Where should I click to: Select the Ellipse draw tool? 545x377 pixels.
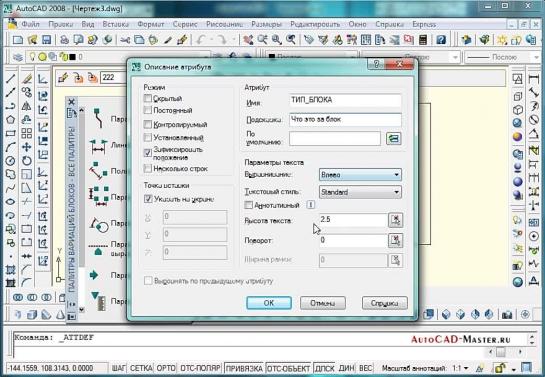[x=10, y=202]
